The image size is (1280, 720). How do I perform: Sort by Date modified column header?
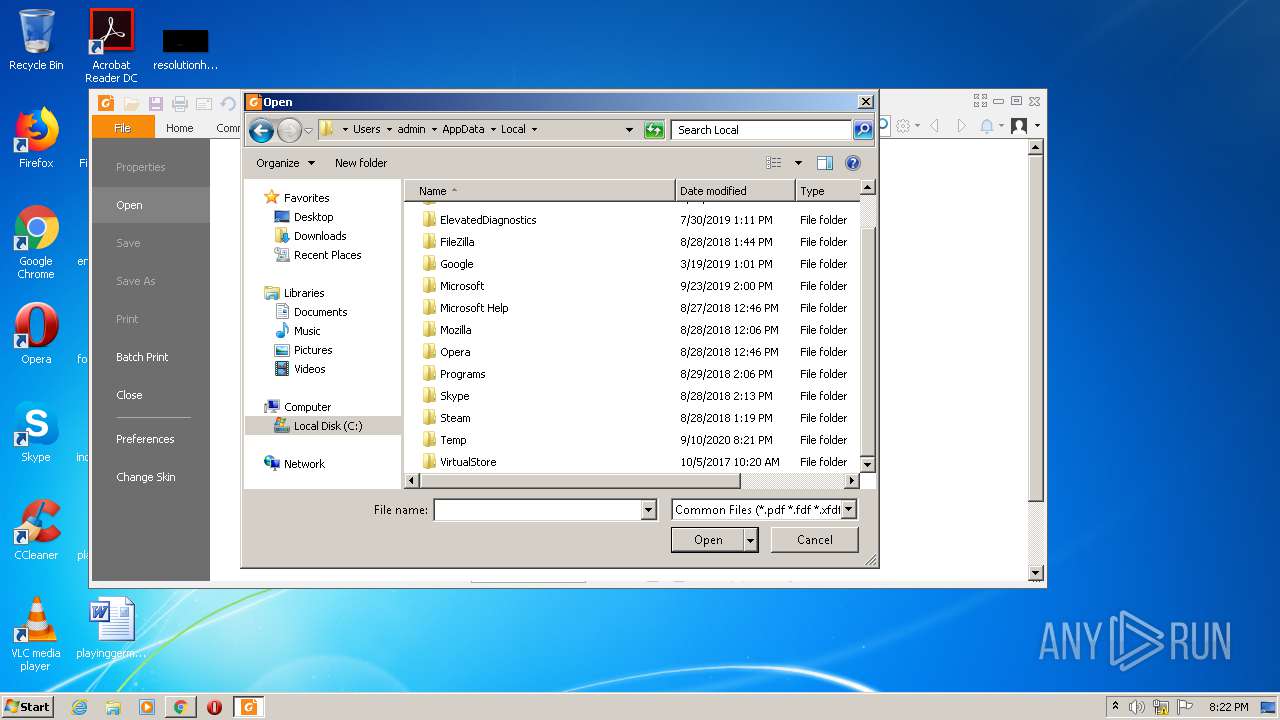pos(735,191)
